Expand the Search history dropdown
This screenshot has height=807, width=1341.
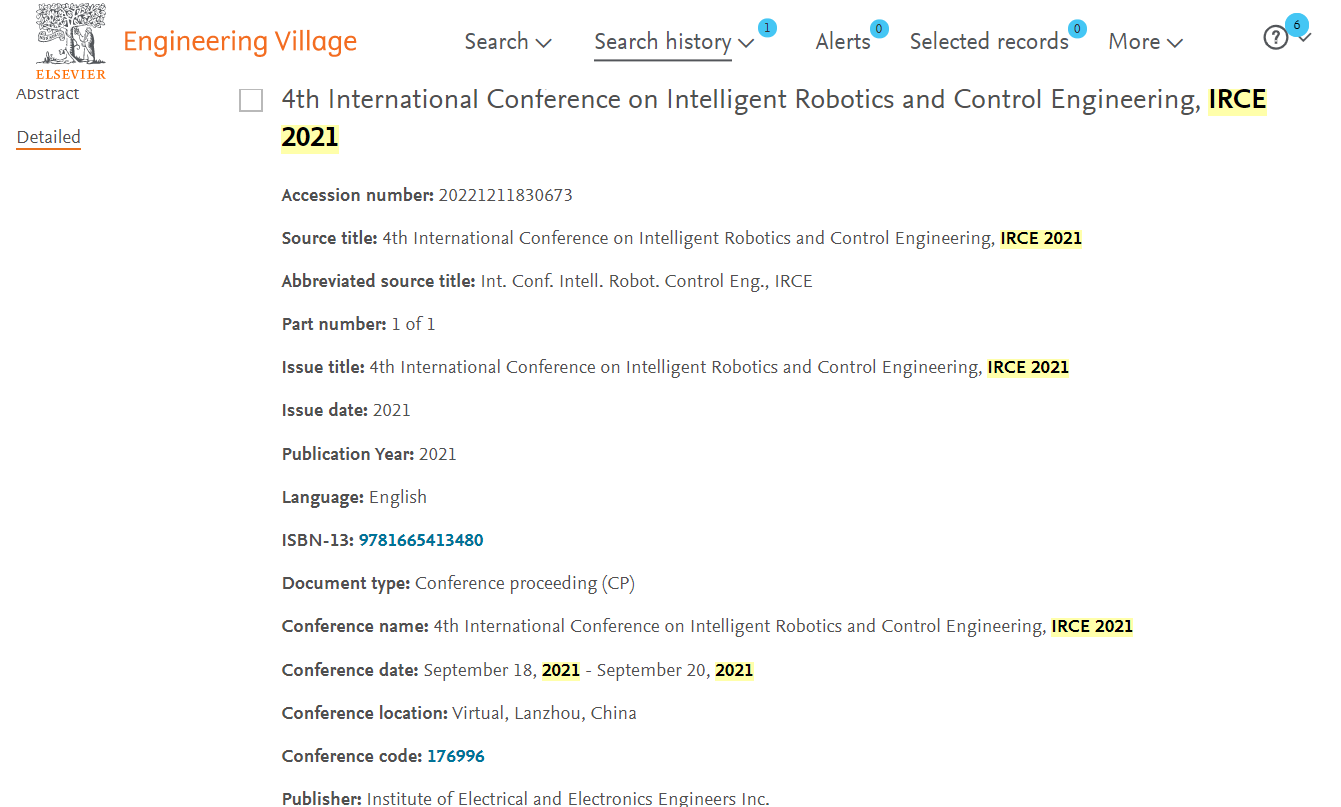pos(674,42)
